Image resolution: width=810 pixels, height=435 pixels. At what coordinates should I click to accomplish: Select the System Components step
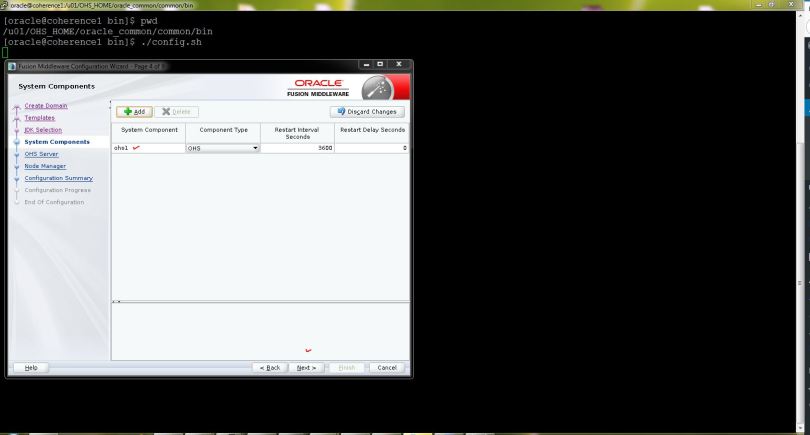coord(57,142)
